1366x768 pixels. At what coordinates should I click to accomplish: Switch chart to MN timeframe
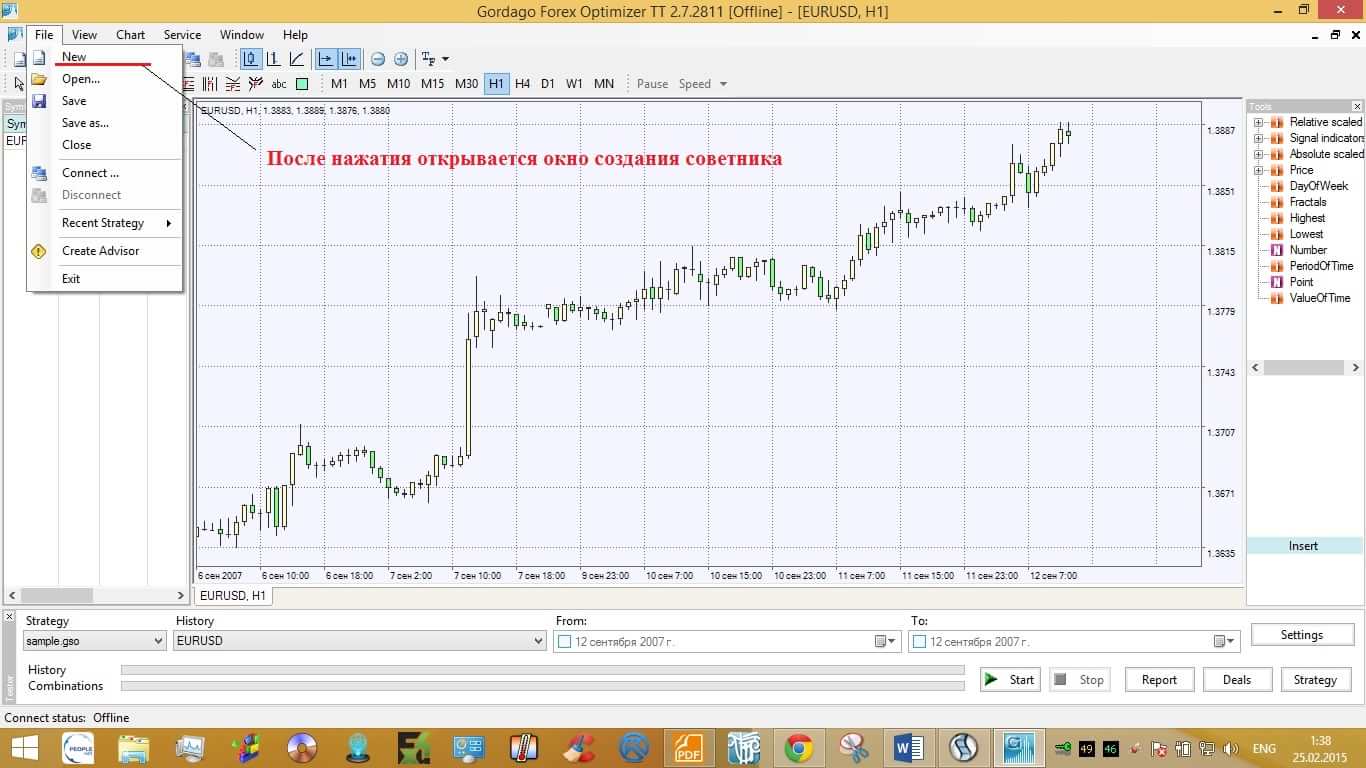(x=604, y=84)
